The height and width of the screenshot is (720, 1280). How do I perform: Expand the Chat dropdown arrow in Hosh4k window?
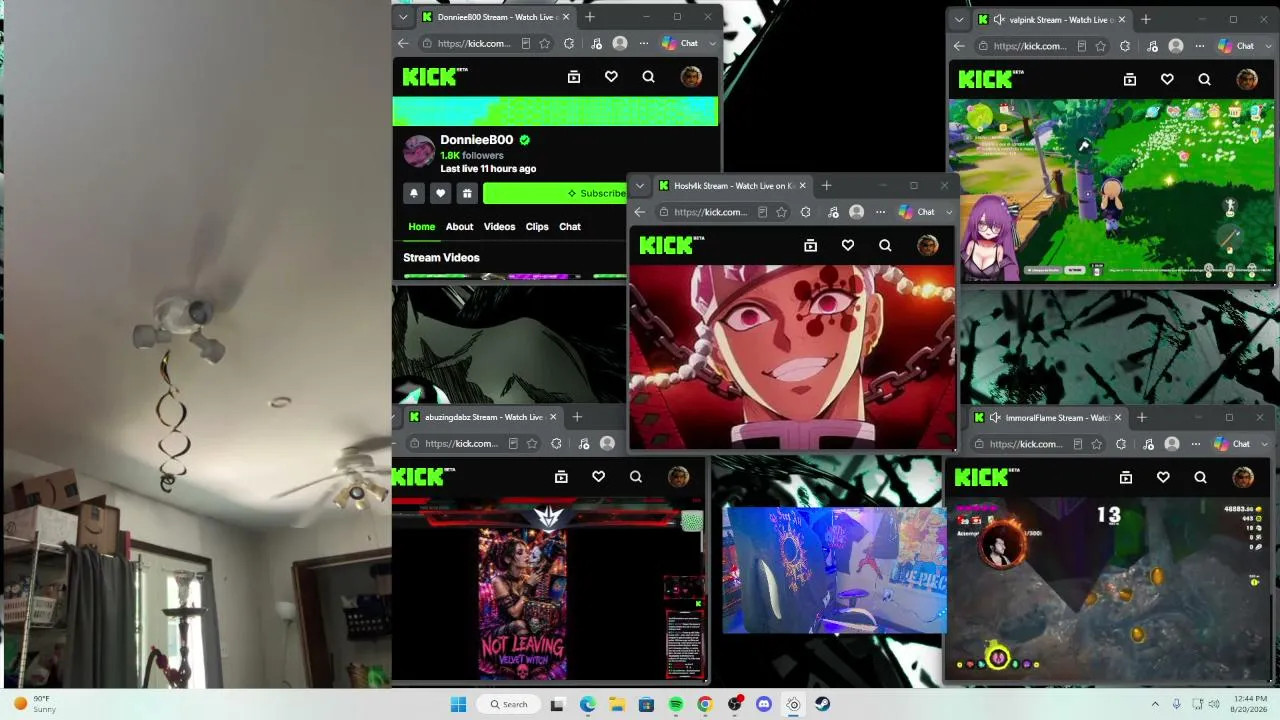tap(949, 212)
